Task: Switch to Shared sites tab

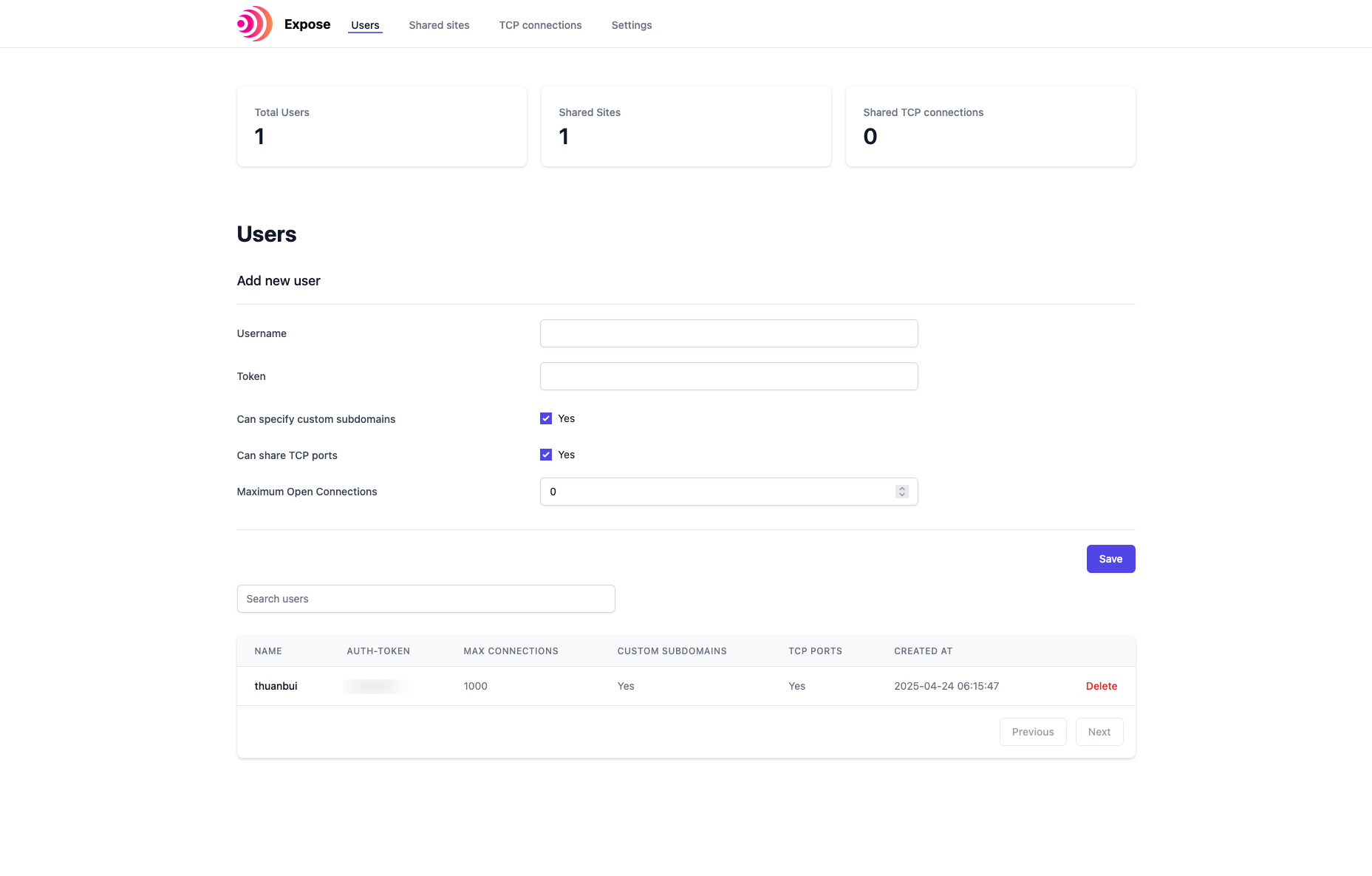Action: point(439,25)
